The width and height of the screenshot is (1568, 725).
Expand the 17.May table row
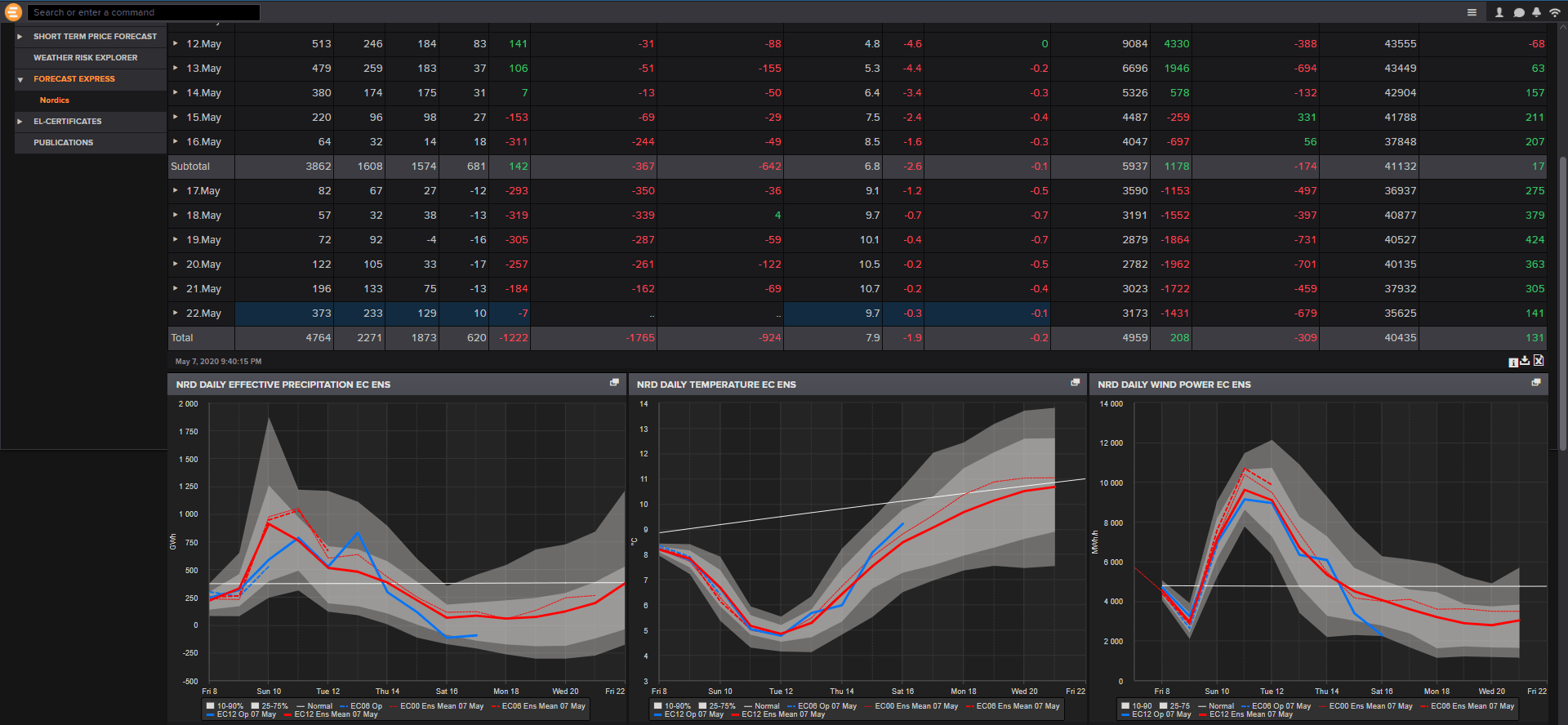pos(176,190)
